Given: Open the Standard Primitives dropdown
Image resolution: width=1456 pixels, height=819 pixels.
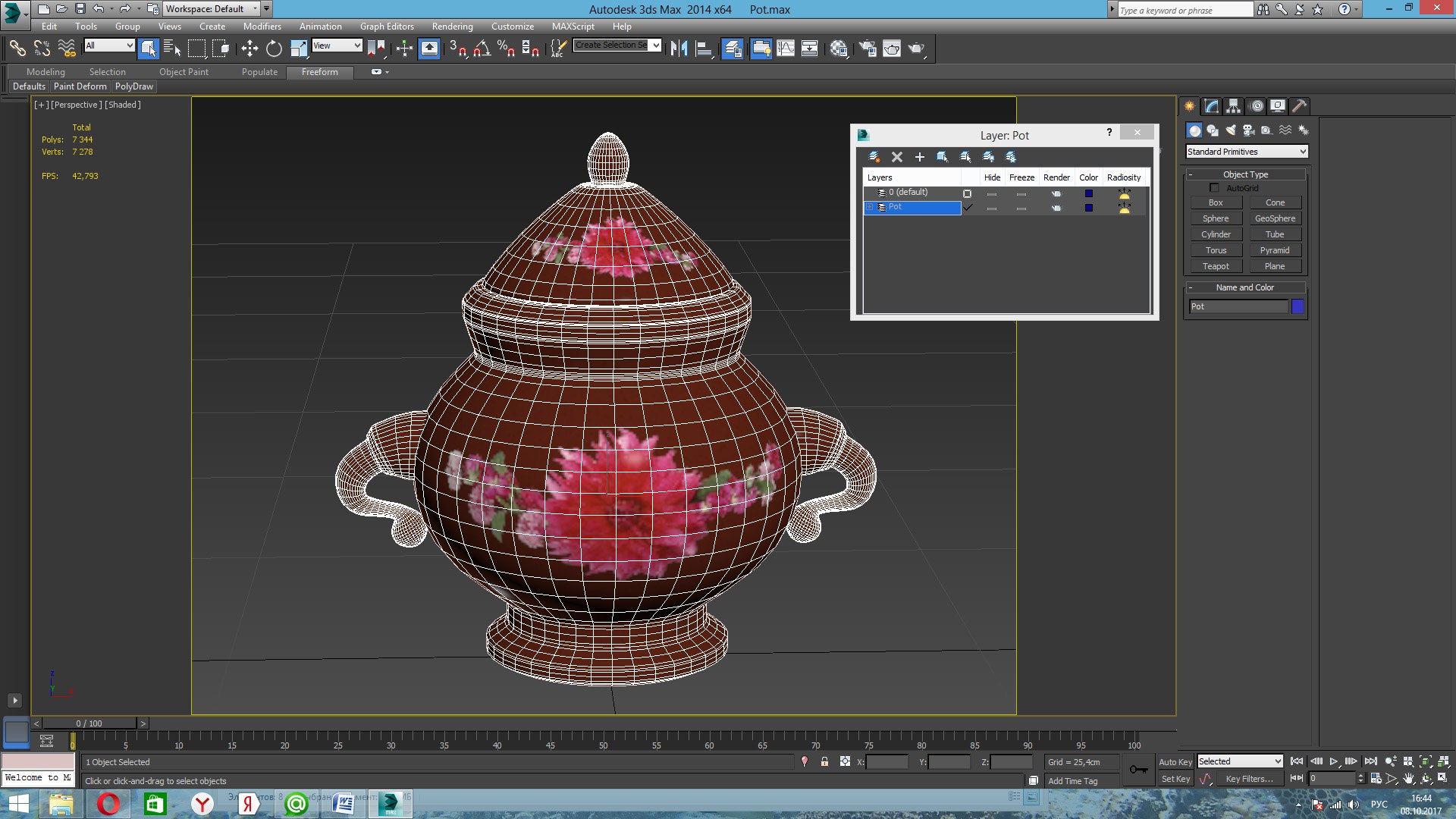Looking at the screenshot, I should click(1247, 152).
